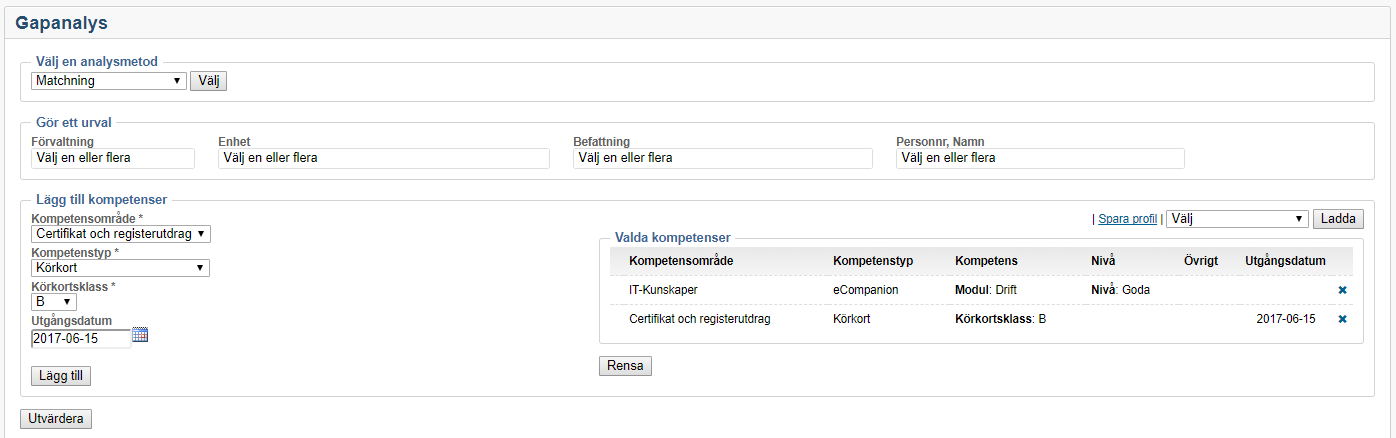The width and height of the screenshot is (1396, 438).
Task: Click the Välj button for analysis method
Action: click(209, 81)
